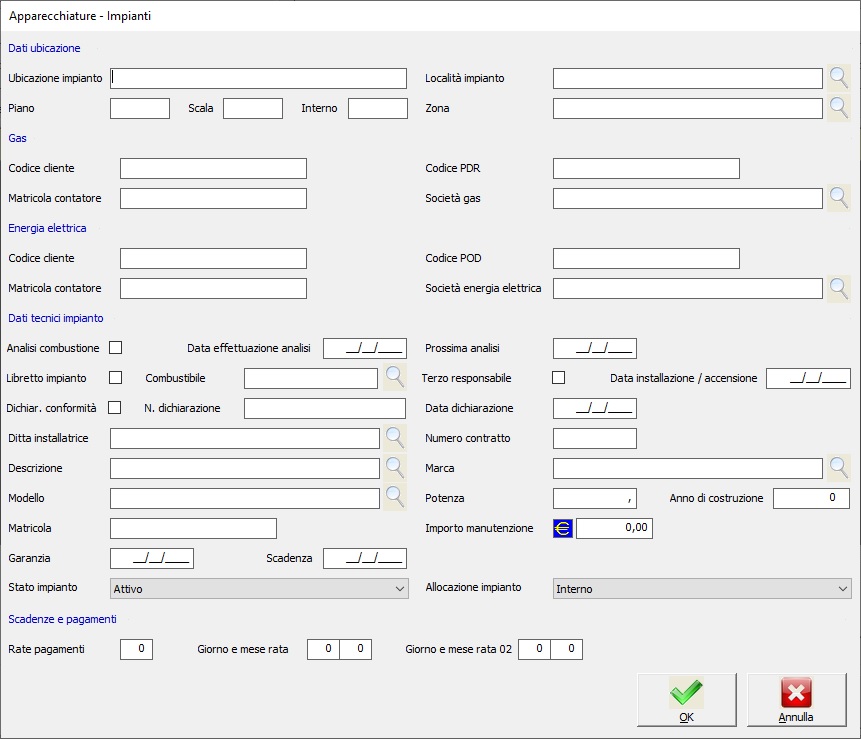This screenshot has height=739, width=861.
Task: Click the Ditta installatrice text field
Action: tap(245, 438)
